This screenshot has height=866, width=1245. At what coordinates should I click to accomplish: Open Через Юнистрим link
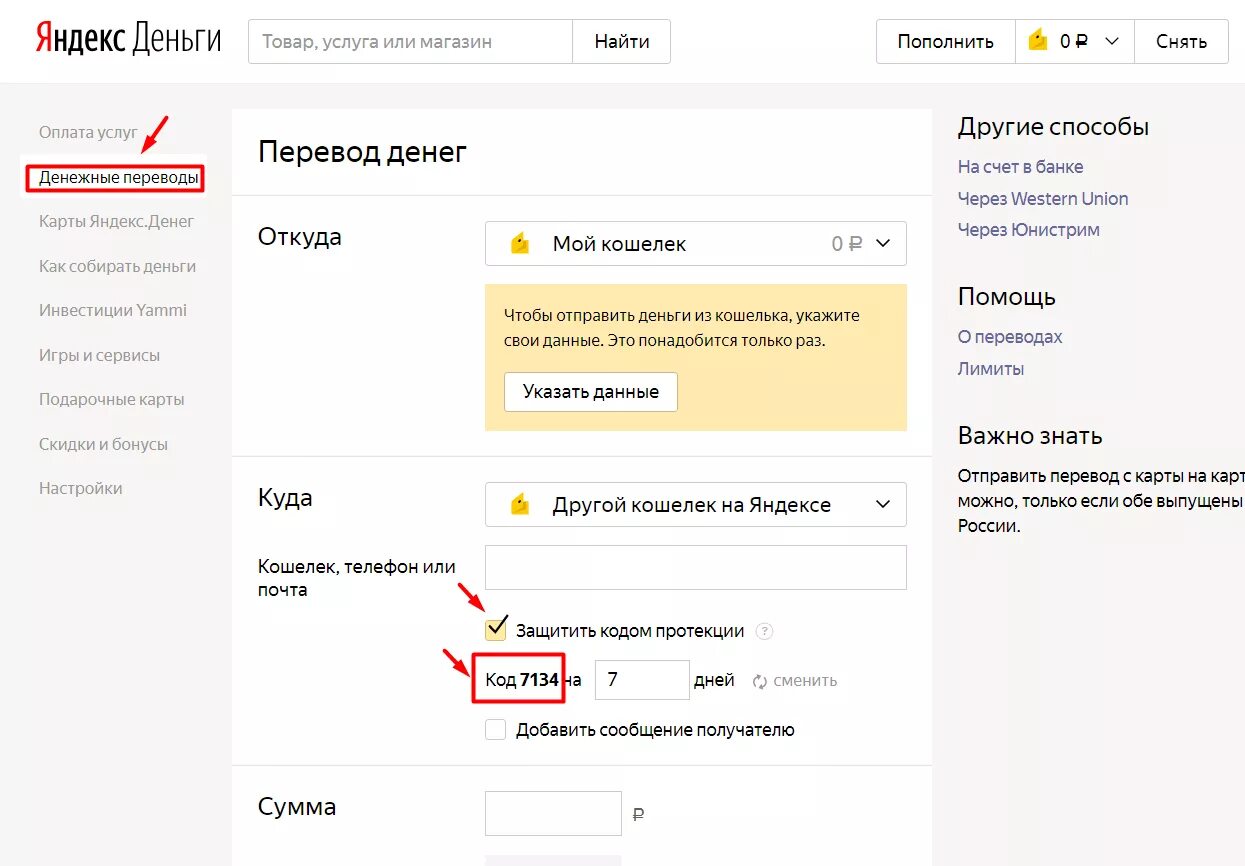click(1028, 229)
